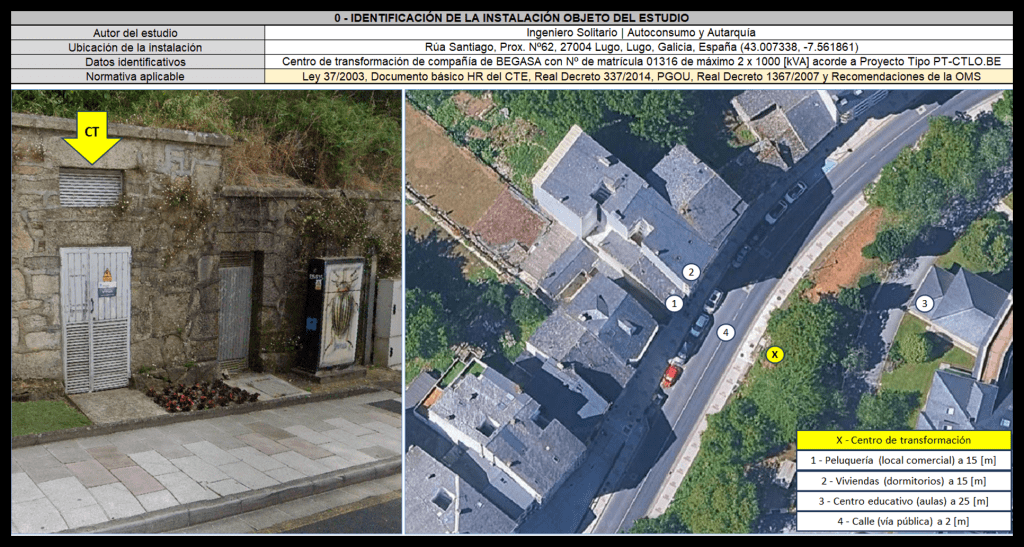Select the Rúa Santiago address value cell
Image resolution: width=1024 pixels, height=547 pixels.
(640, 47)
